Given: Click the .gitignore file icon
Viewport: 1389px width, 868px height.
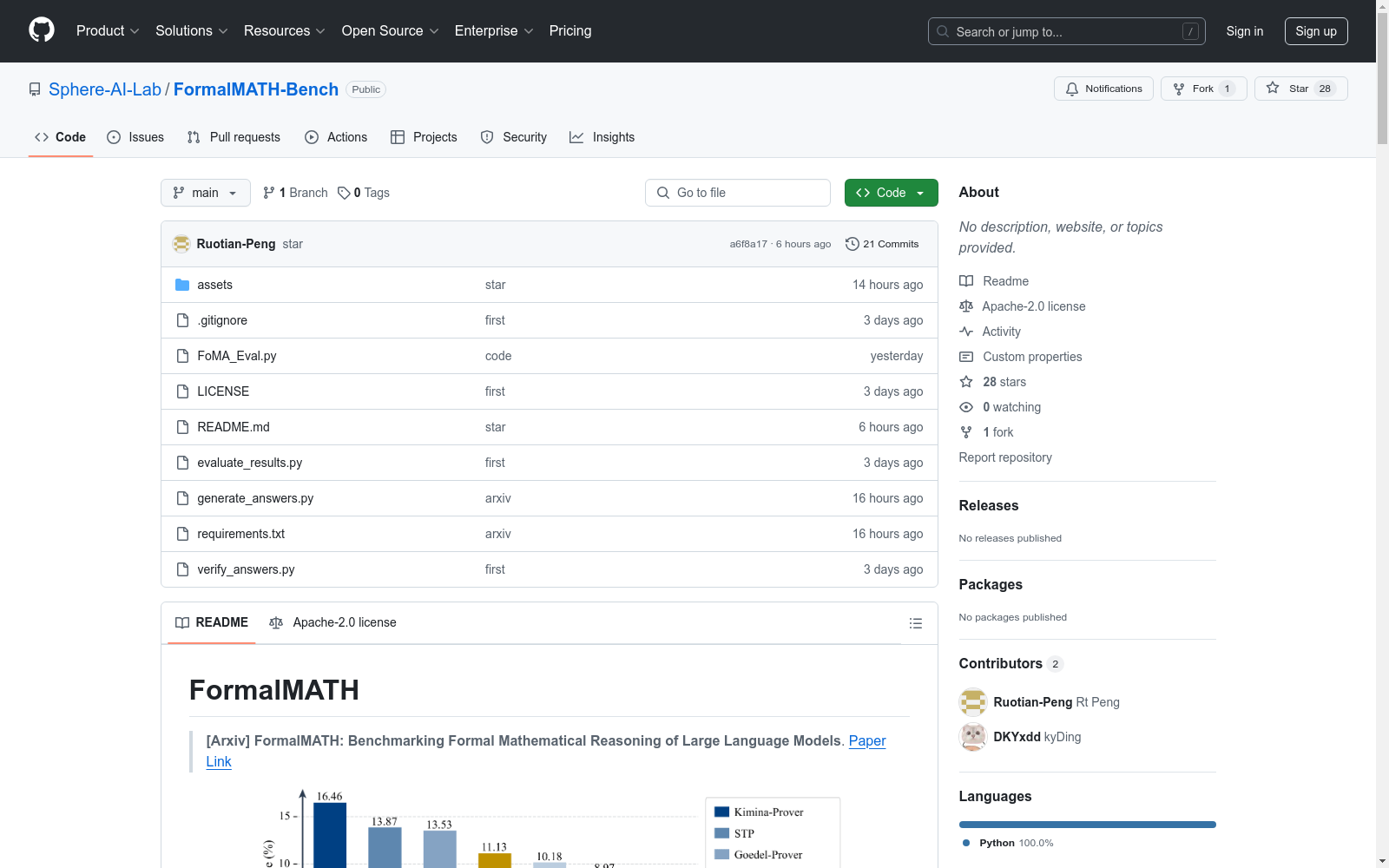Looking at the screenshot, I should pos(182,320).
